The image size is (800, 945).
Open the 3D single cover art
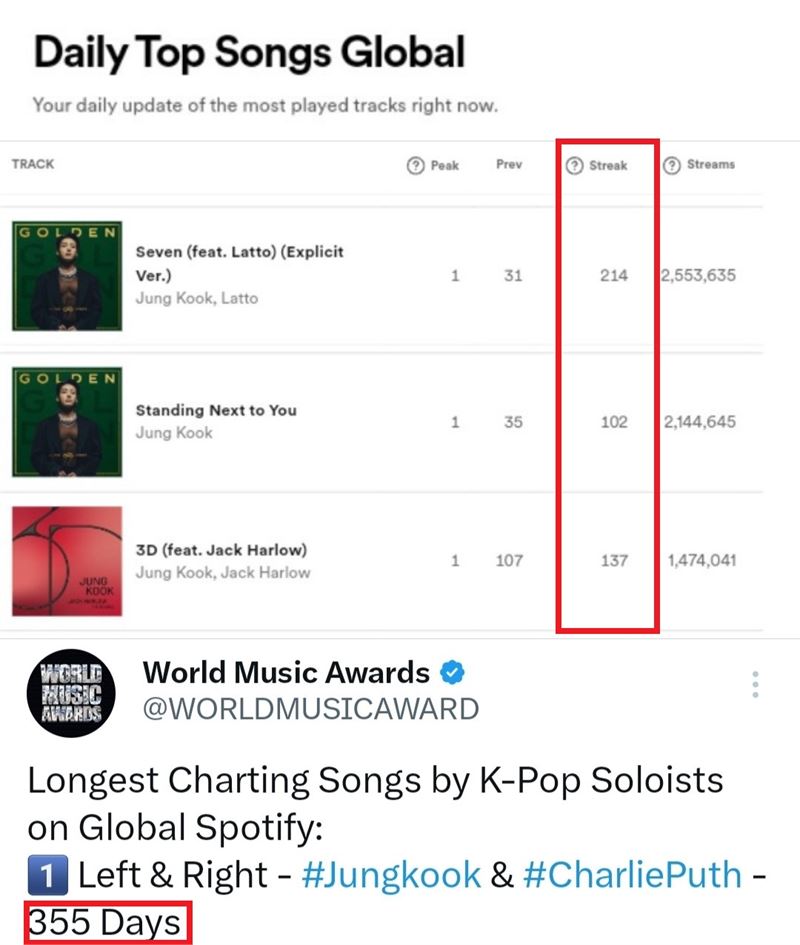pos(65,562)
